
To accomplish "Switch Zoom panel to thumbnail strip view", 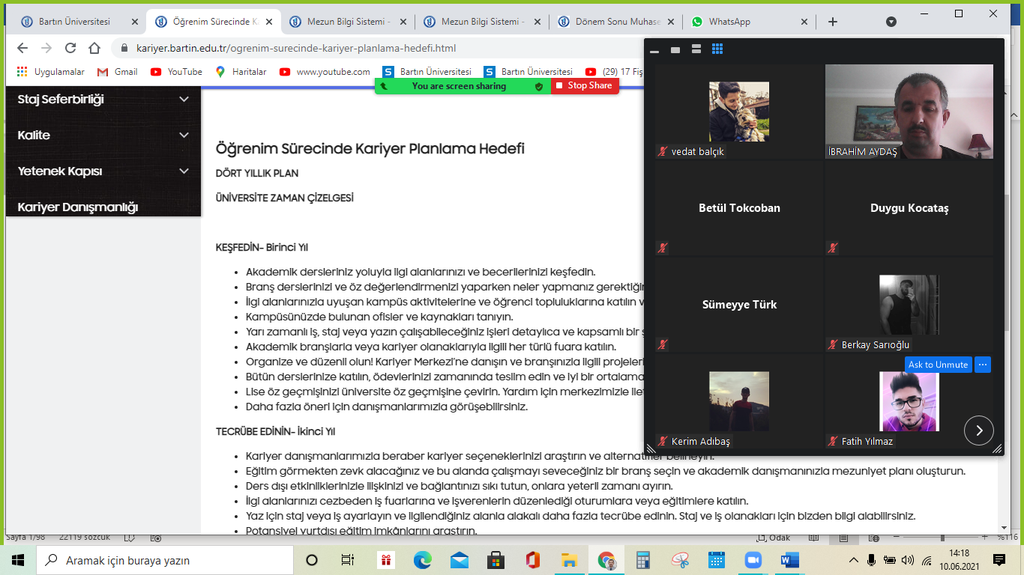I will click(696, 50).
